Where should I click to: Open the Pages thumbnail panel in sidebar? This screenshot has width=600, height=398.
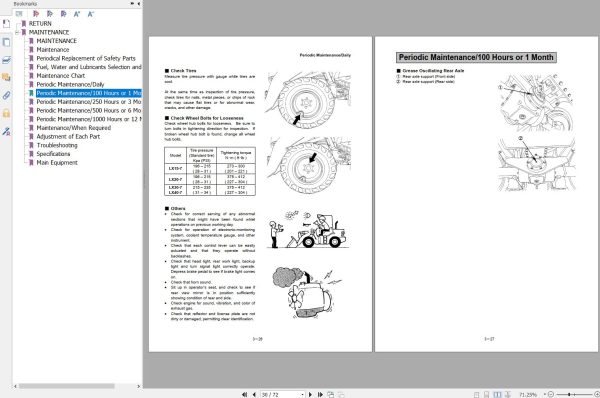[x=7, y=42]
